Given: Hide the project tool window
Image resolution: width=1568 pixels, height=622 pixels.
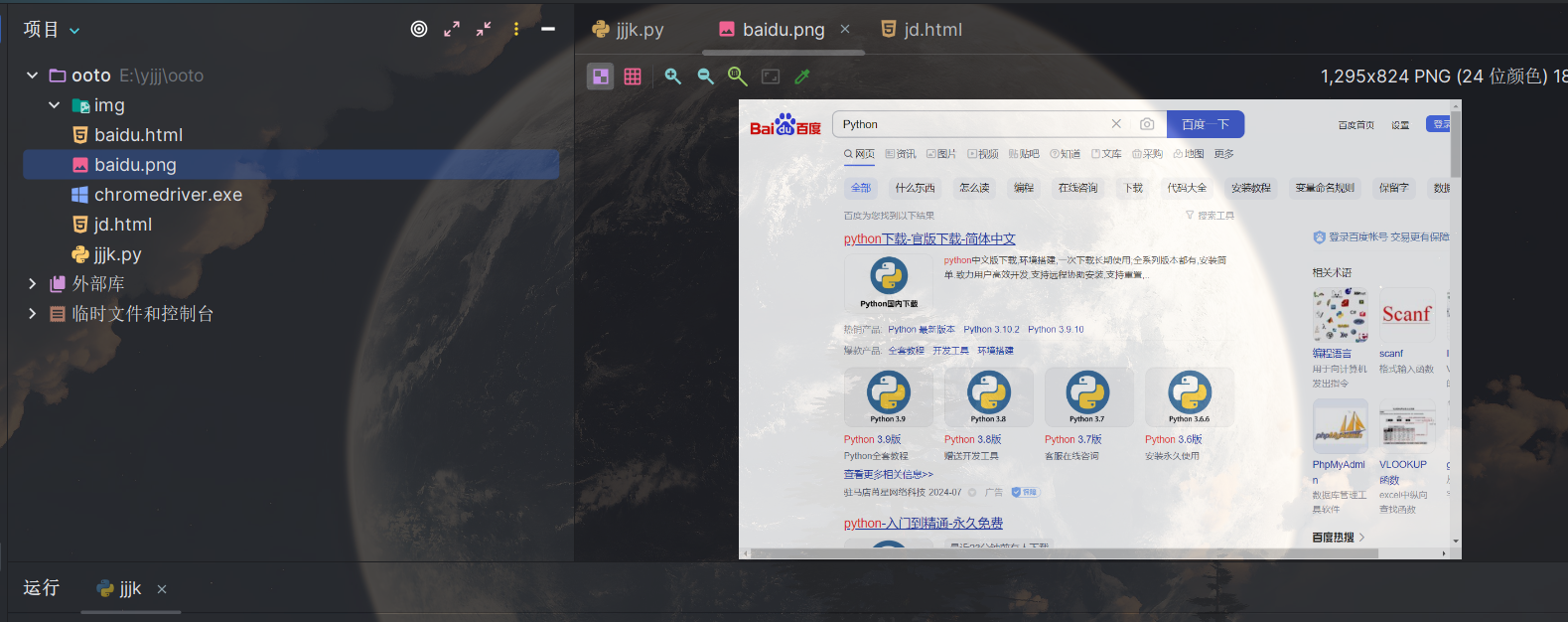Looking at the screenshot, I should pyautogui.click(x=547, y=29).
